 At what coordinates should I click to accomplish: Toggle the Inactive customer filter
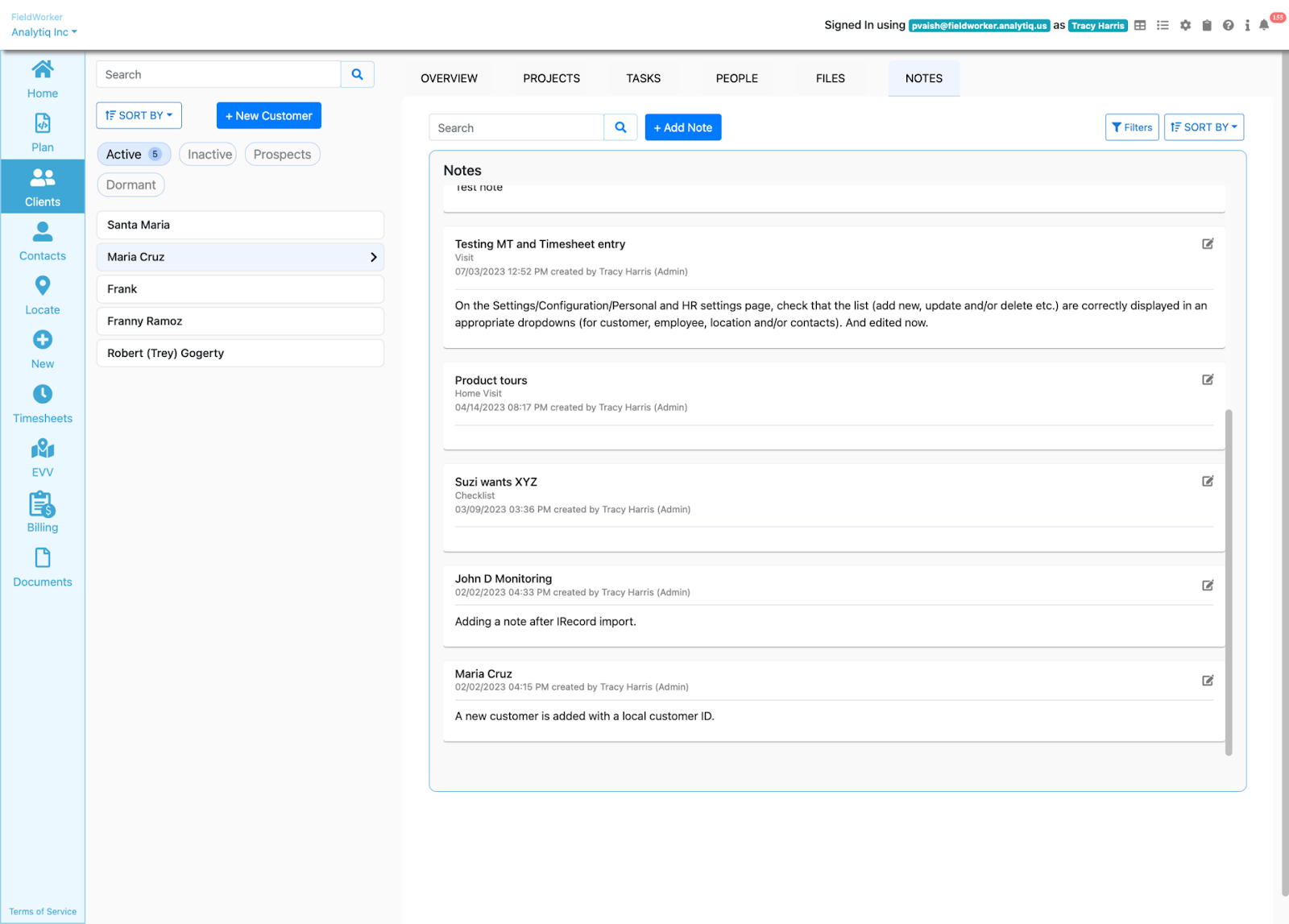pos(209,155)
